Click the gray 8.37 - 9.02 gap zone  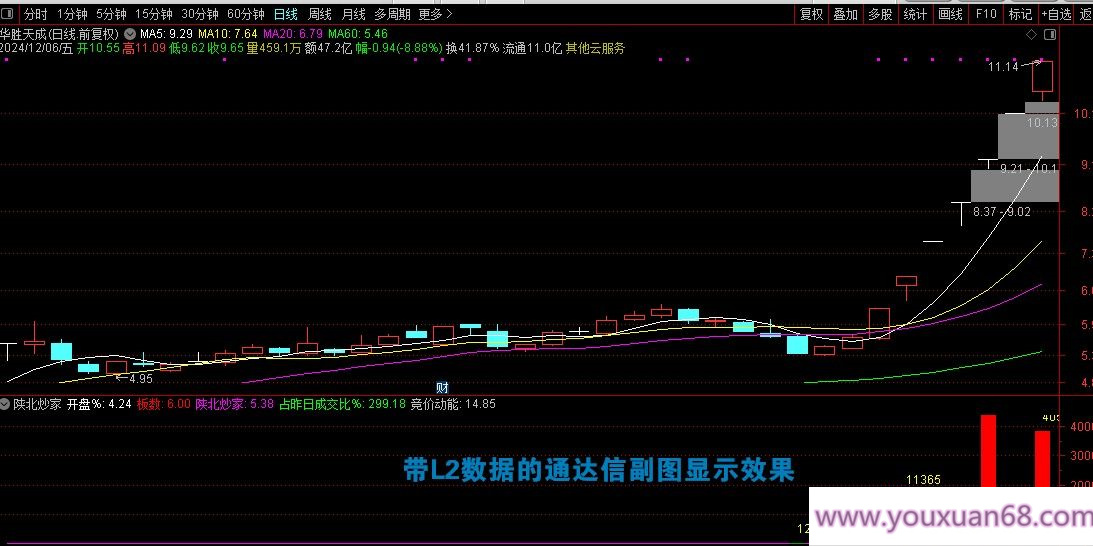pyautogui.click(x=1015, y=185)
